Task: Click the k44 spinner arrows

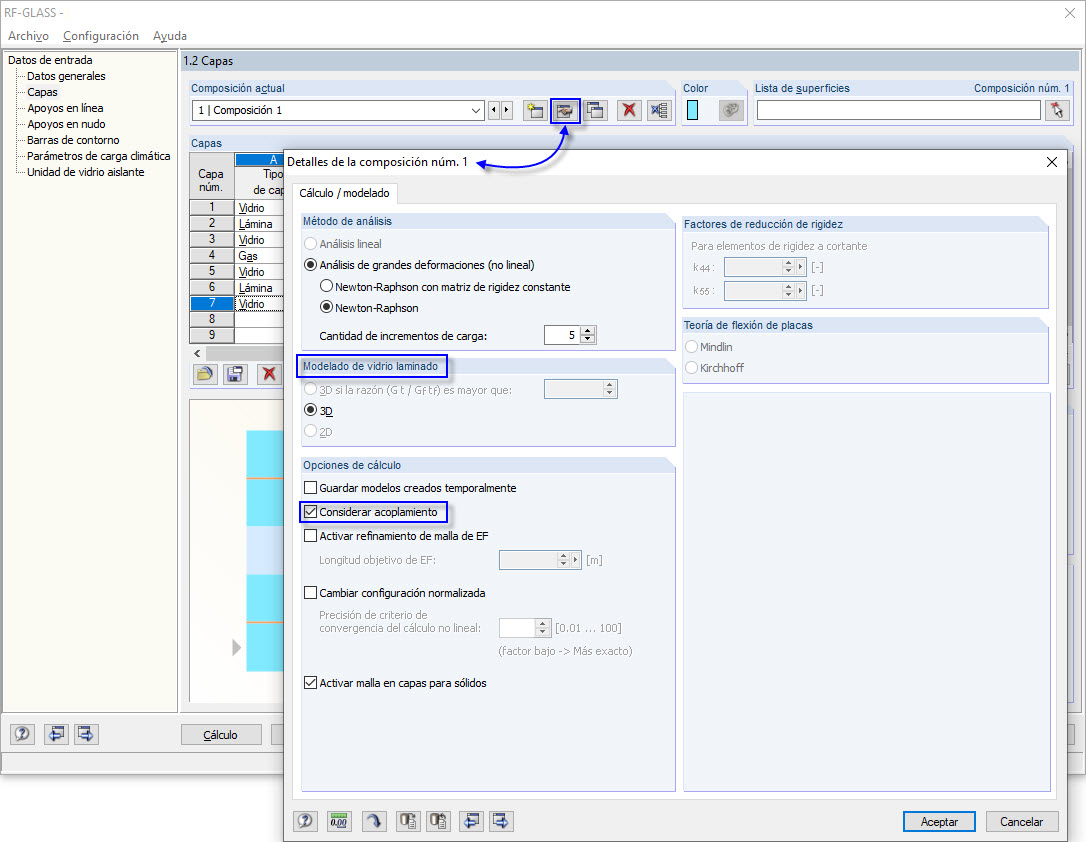Action: (x=787, y=267)
